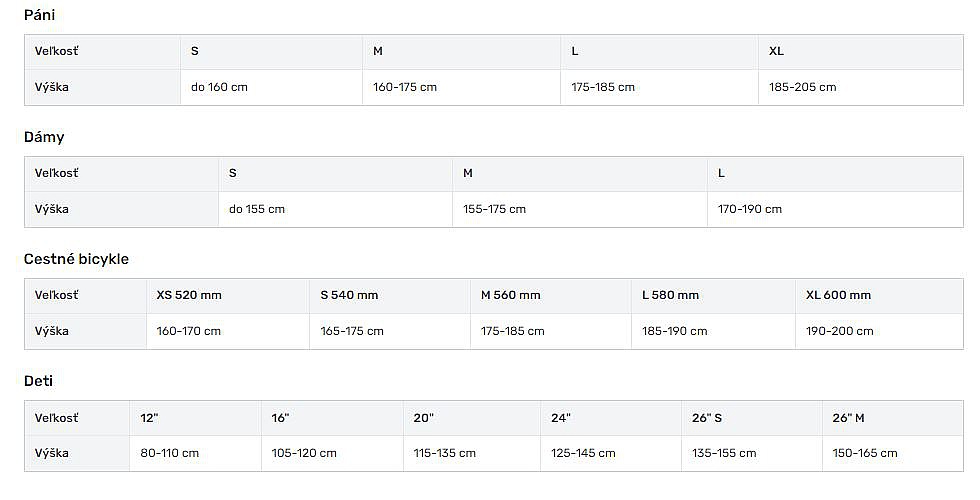980x500 pixels.
Task: Click the 190-200 cm height cell
Action: tap(879, 331)
